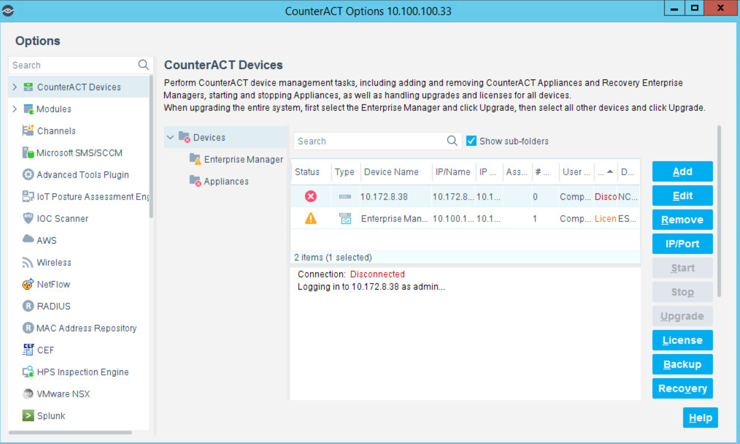Sort table by User column header
740x444 pixels.
pos(576,172)
